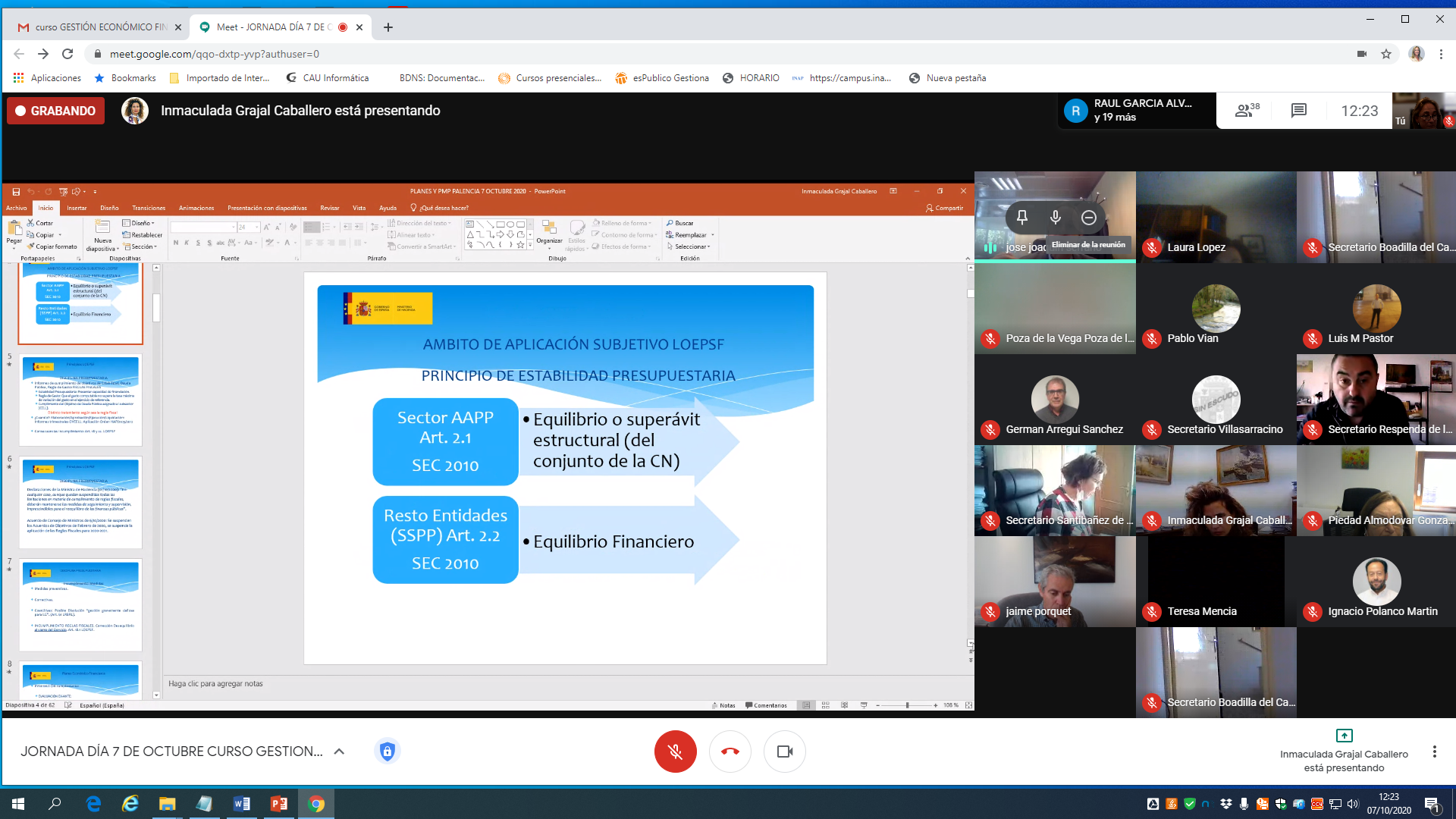
Task: Mute jose joaquin's microphone icon
Action: click(1055, 218)
